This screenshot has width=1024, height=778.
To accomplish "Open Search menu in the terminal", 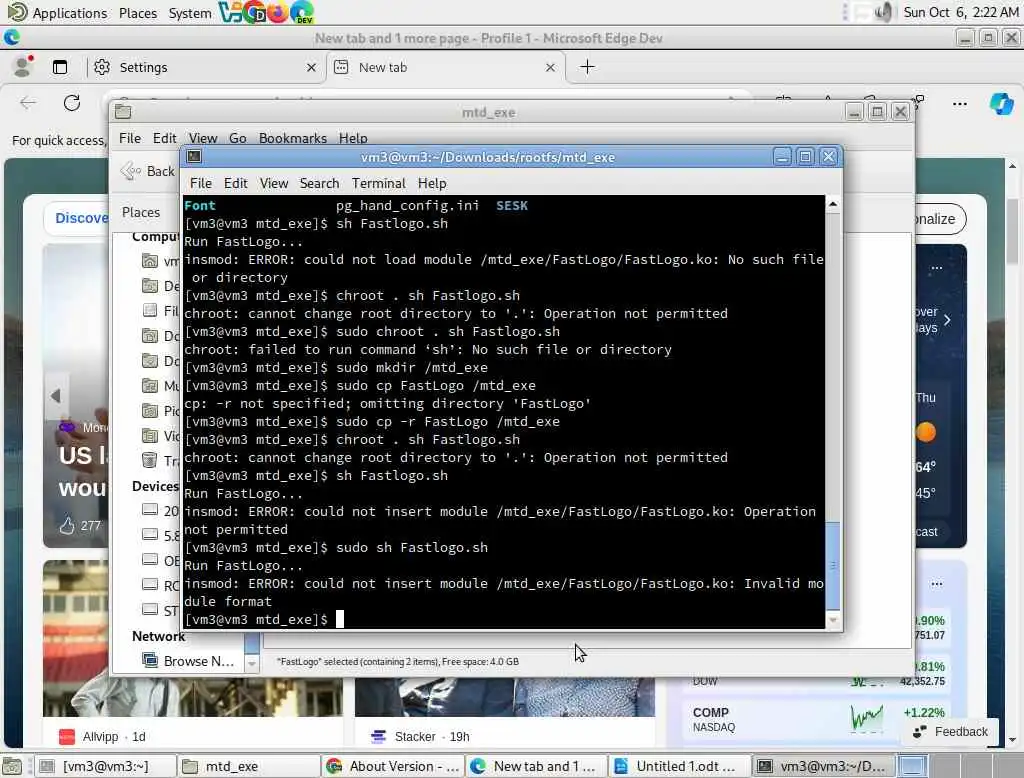I will [x=319, y=184].
